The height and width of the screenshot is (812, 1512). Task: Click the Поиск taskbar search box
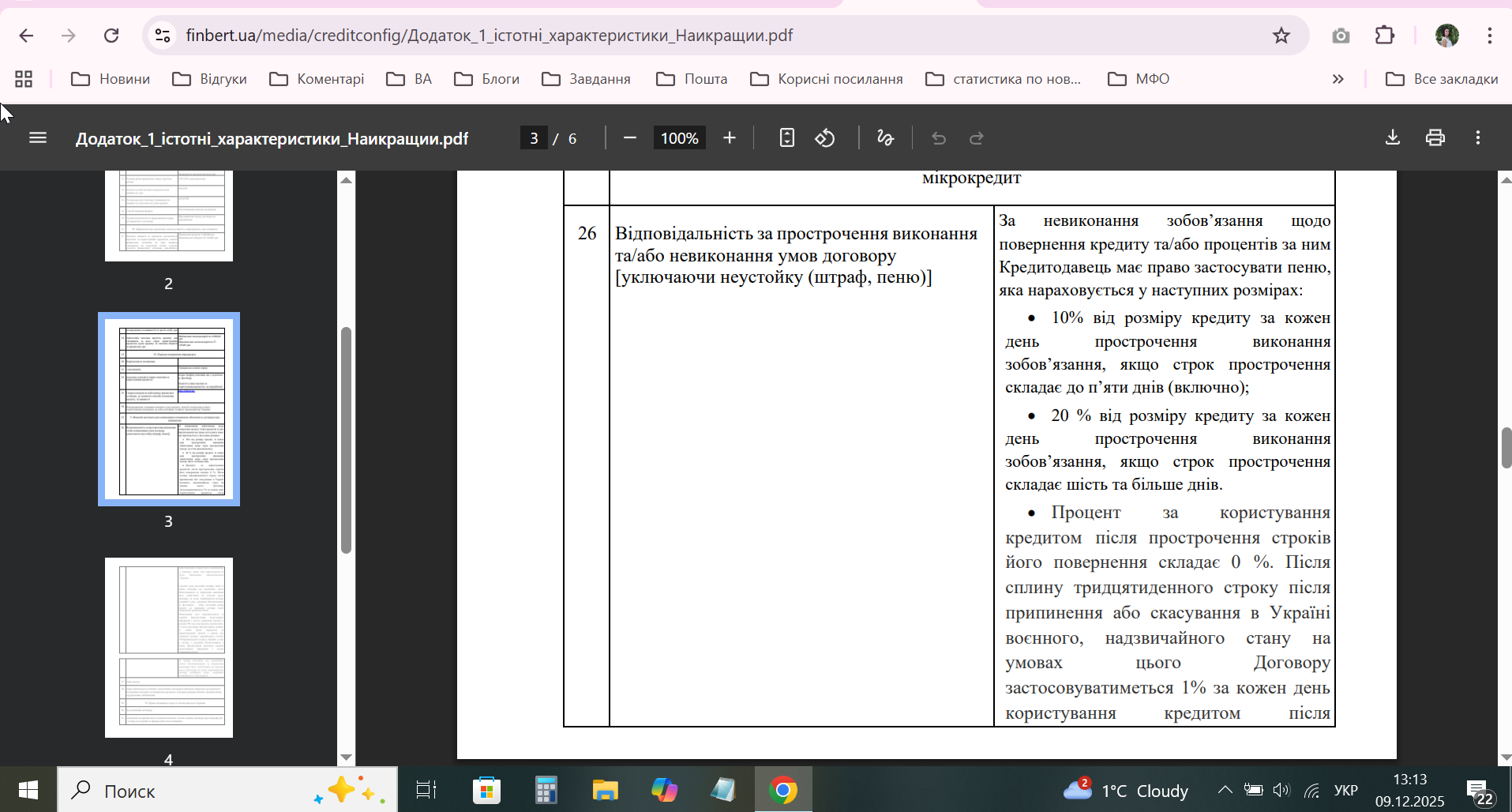pos(227,790)
